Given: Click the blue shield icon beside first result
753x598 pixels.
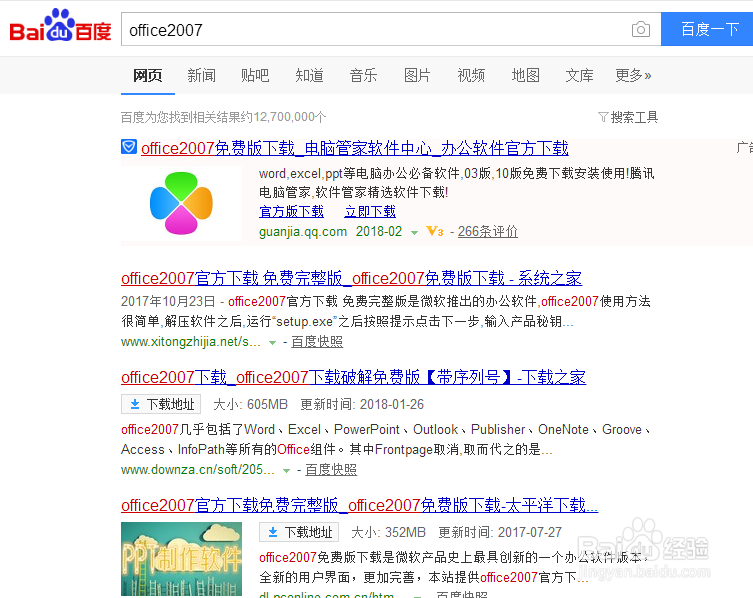Looking at the screenshot, I should [x=129, y=147].
